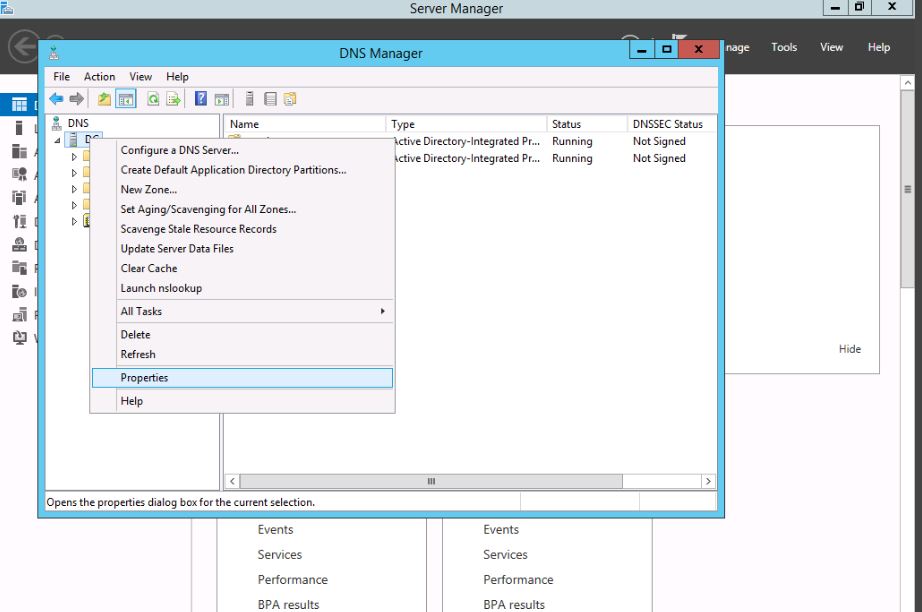The height and width of the screenshot is (612, 922).
Task: Open the Tools menu in Server Manager
Action: pos(784,47)
